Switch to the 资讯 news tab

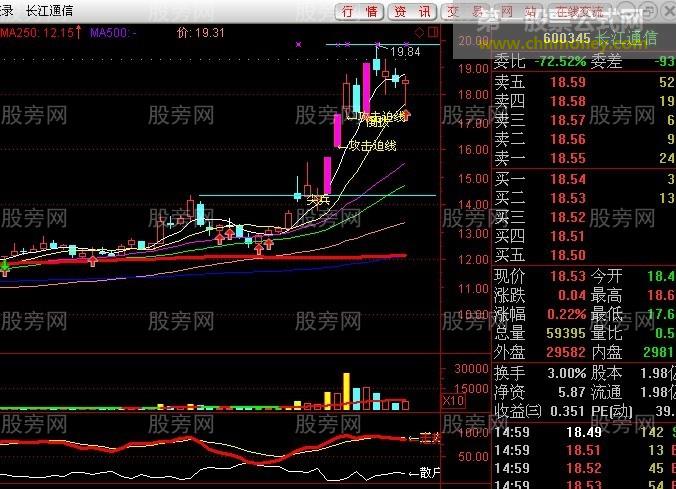pos(413,11)
